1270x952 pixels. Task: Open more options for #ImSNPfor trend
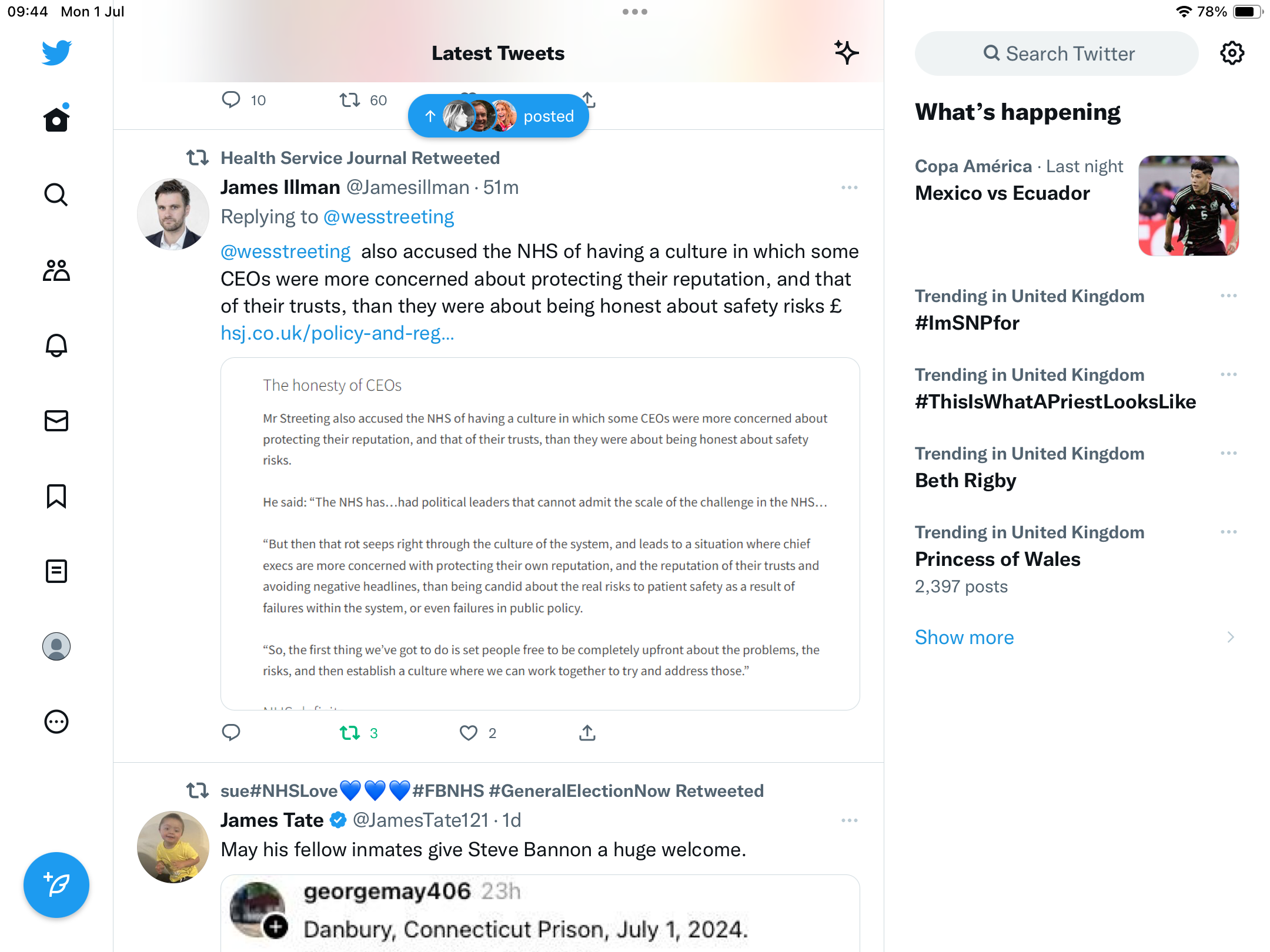point(1229,296)
